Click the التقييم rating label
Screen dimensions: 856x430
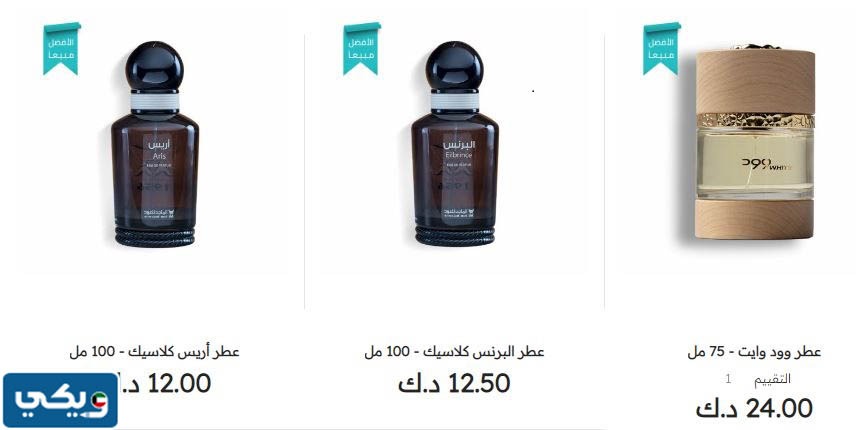tap(772, 379)
